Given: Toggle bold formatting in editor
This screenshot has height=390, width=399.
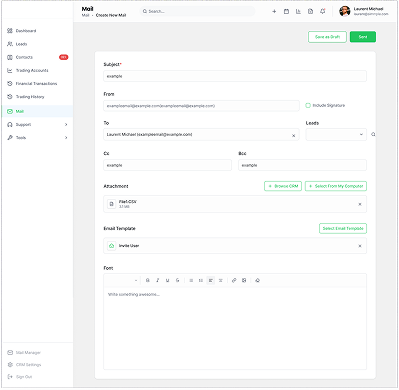Looking at the screenshot, I should 147,280.
